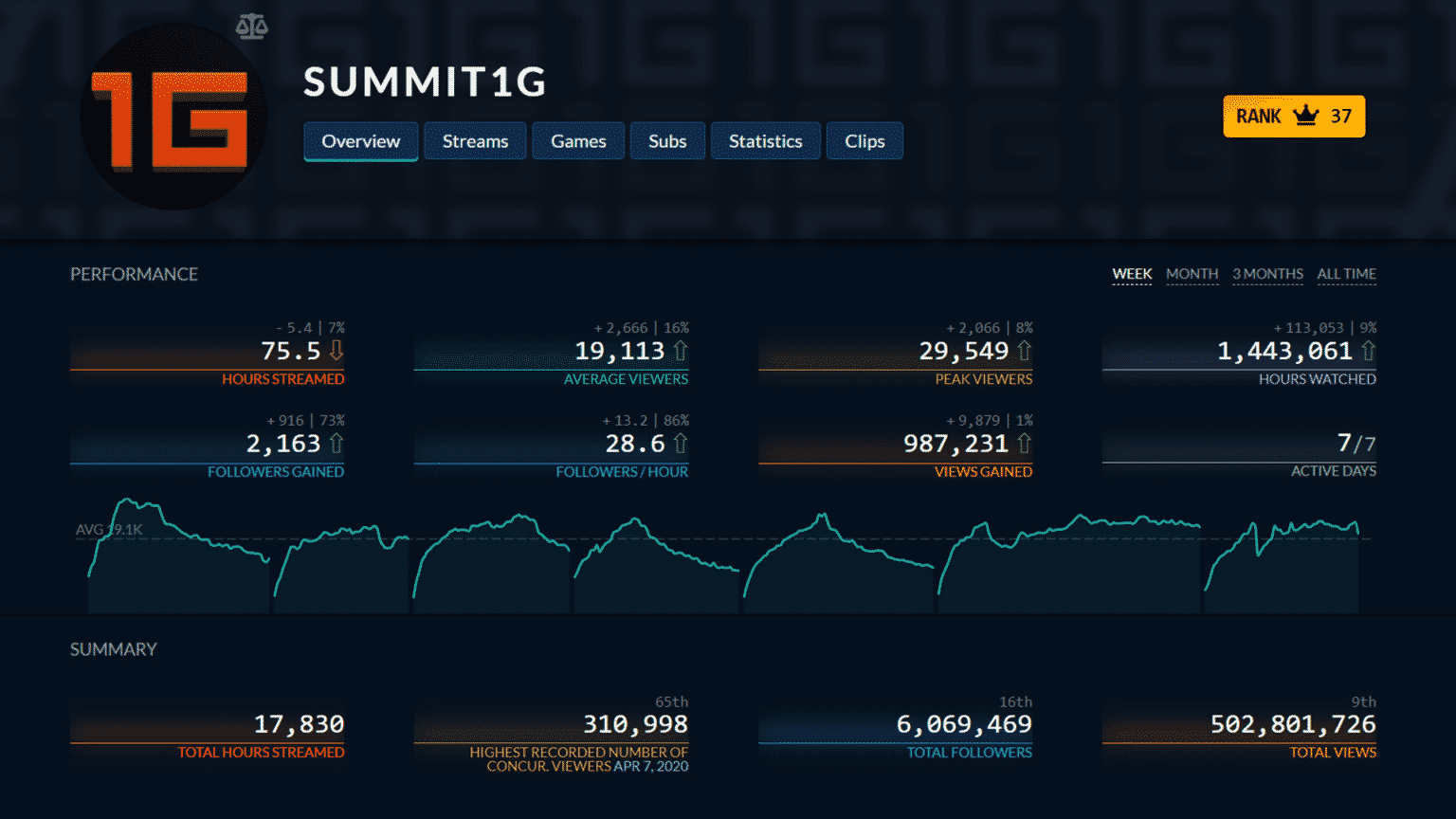This screenshot has width=1456, height=819.
Task: Click the up arrow next to Peak Viewers
Action: pos(1025,350)
